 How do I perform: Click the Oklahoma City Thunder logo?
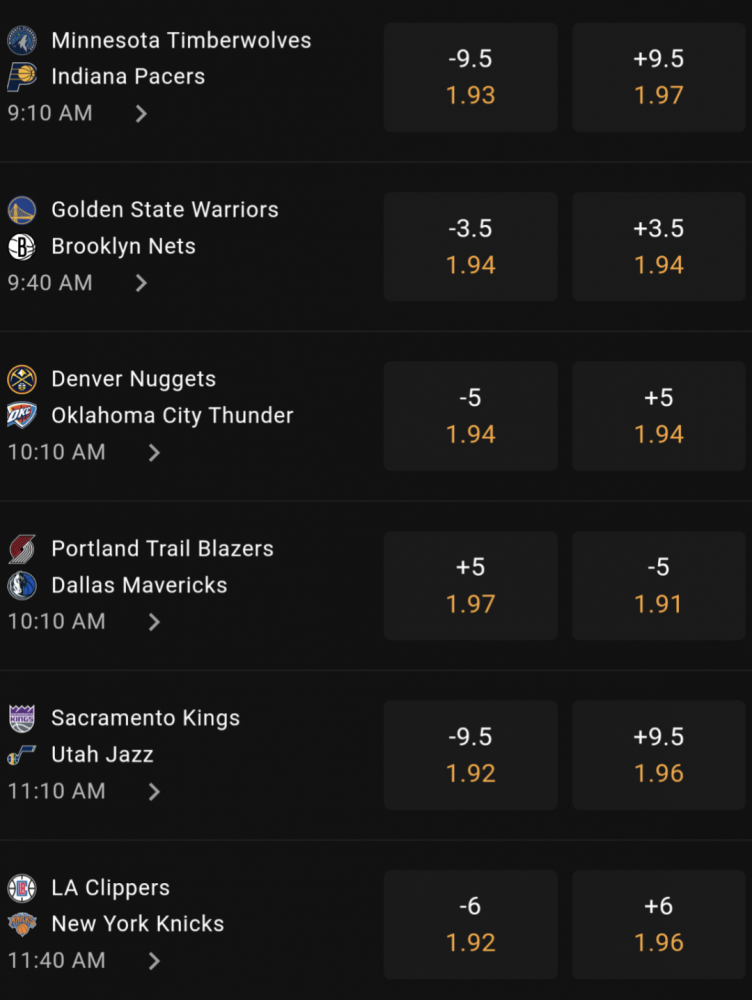tap(22, 415)
